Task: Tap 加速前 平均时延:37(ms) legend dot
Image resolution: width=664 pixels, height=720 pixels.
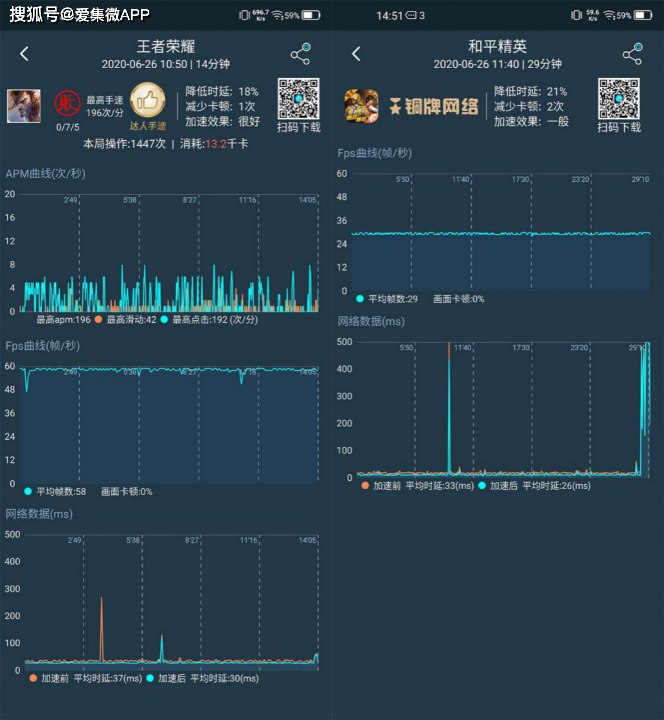Action: click(33, 678)
